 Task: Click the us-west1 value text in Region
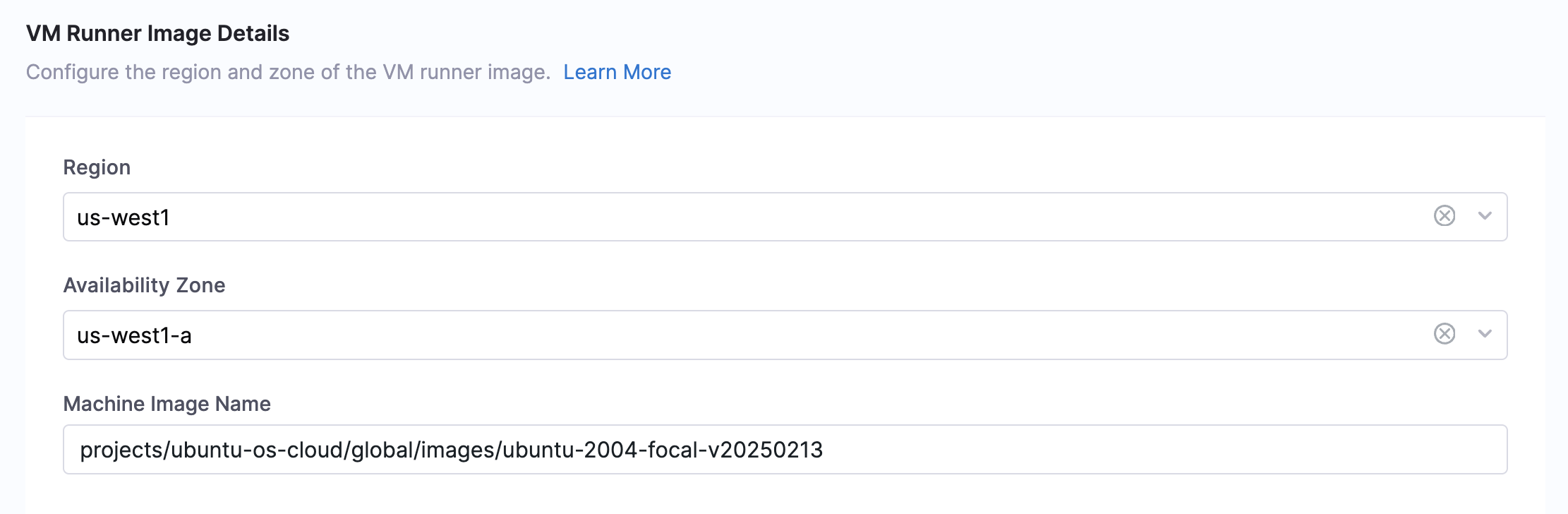(123, 217)
